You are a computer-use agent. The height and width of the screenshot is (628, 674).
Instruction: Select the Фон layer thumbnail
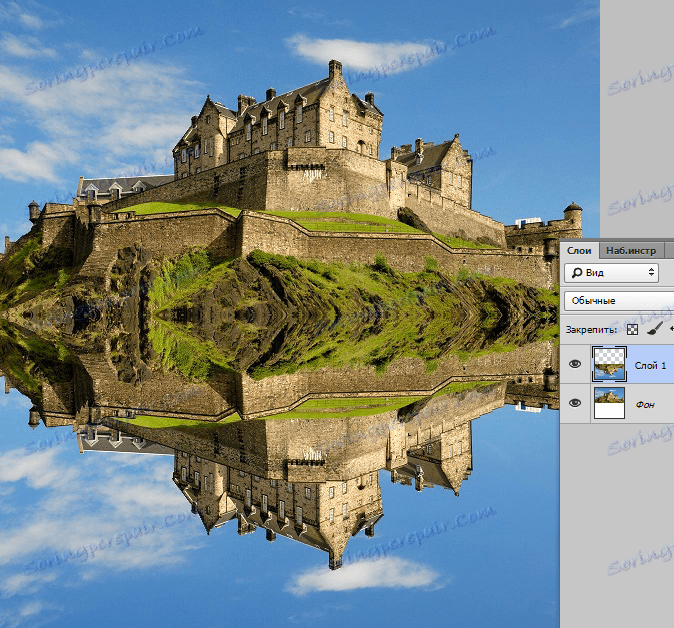tap(609, 403)
